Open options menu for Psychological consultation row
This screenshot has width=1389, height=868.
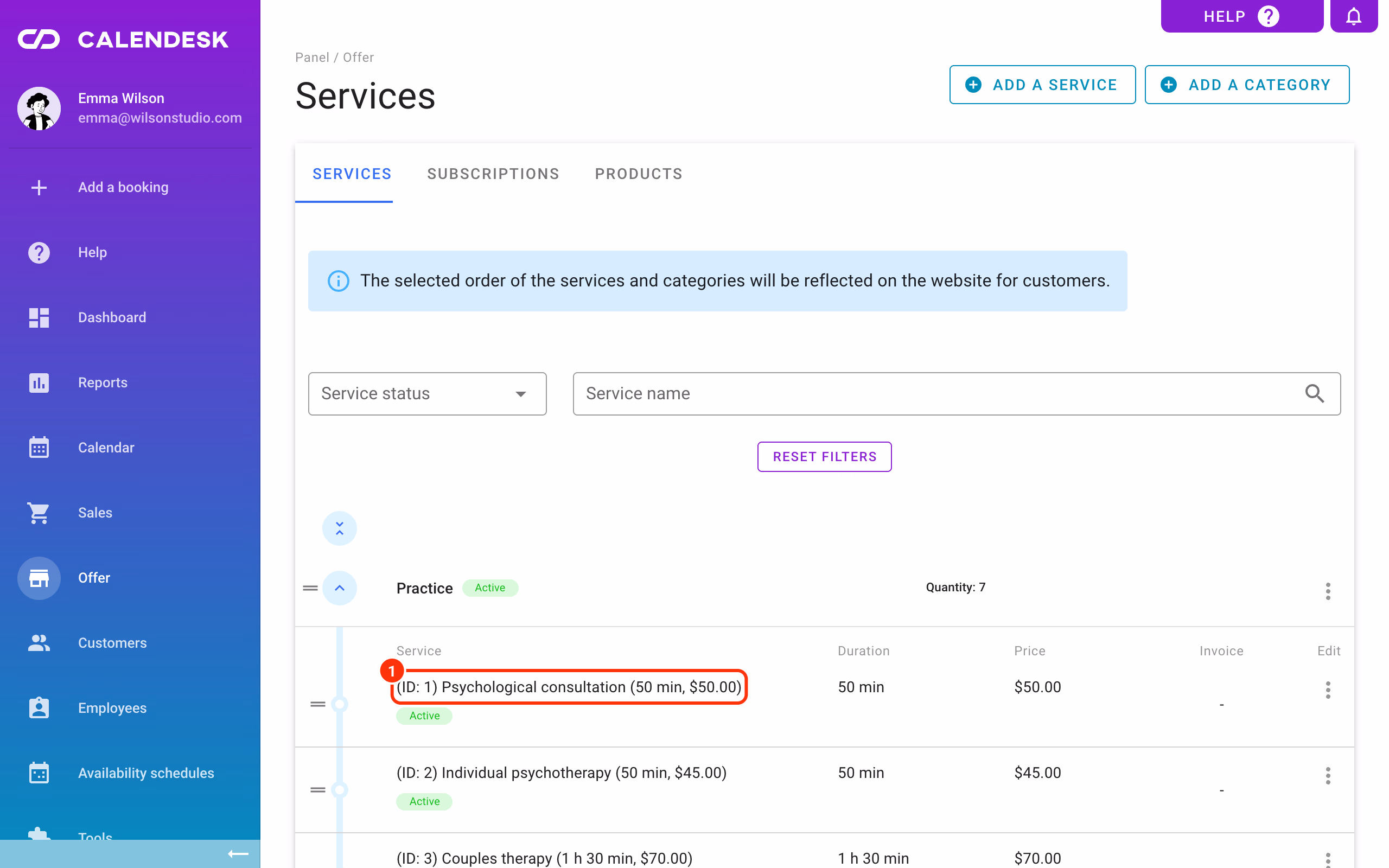point(1328,690)
